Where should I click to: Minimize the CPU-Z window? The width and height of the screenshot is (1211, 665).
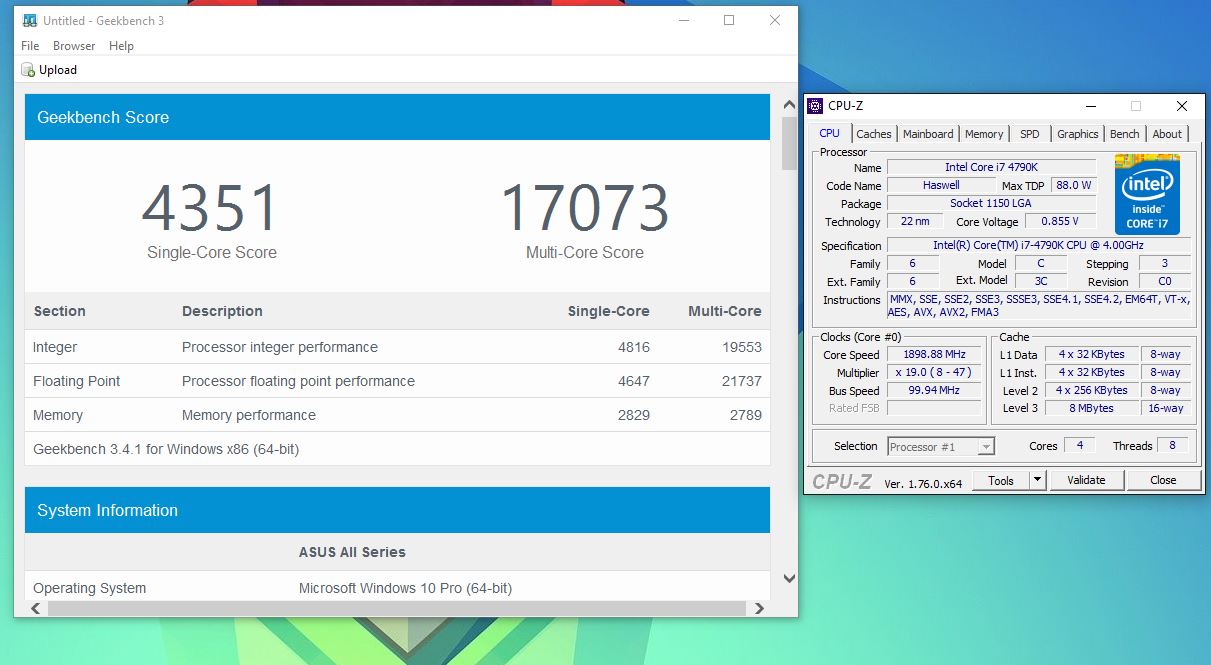1089,106
